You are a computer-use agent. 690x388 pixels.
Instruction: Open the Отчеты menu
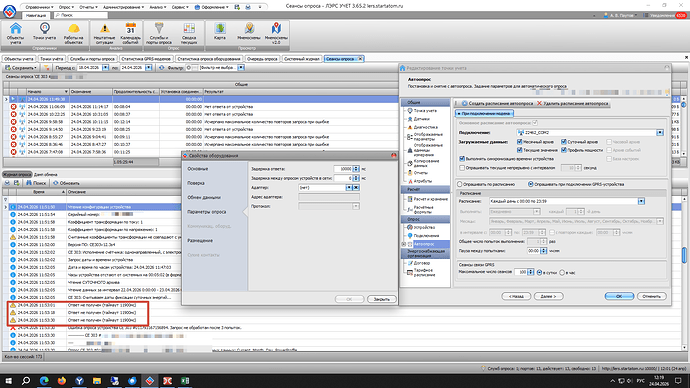click(88, 7)
